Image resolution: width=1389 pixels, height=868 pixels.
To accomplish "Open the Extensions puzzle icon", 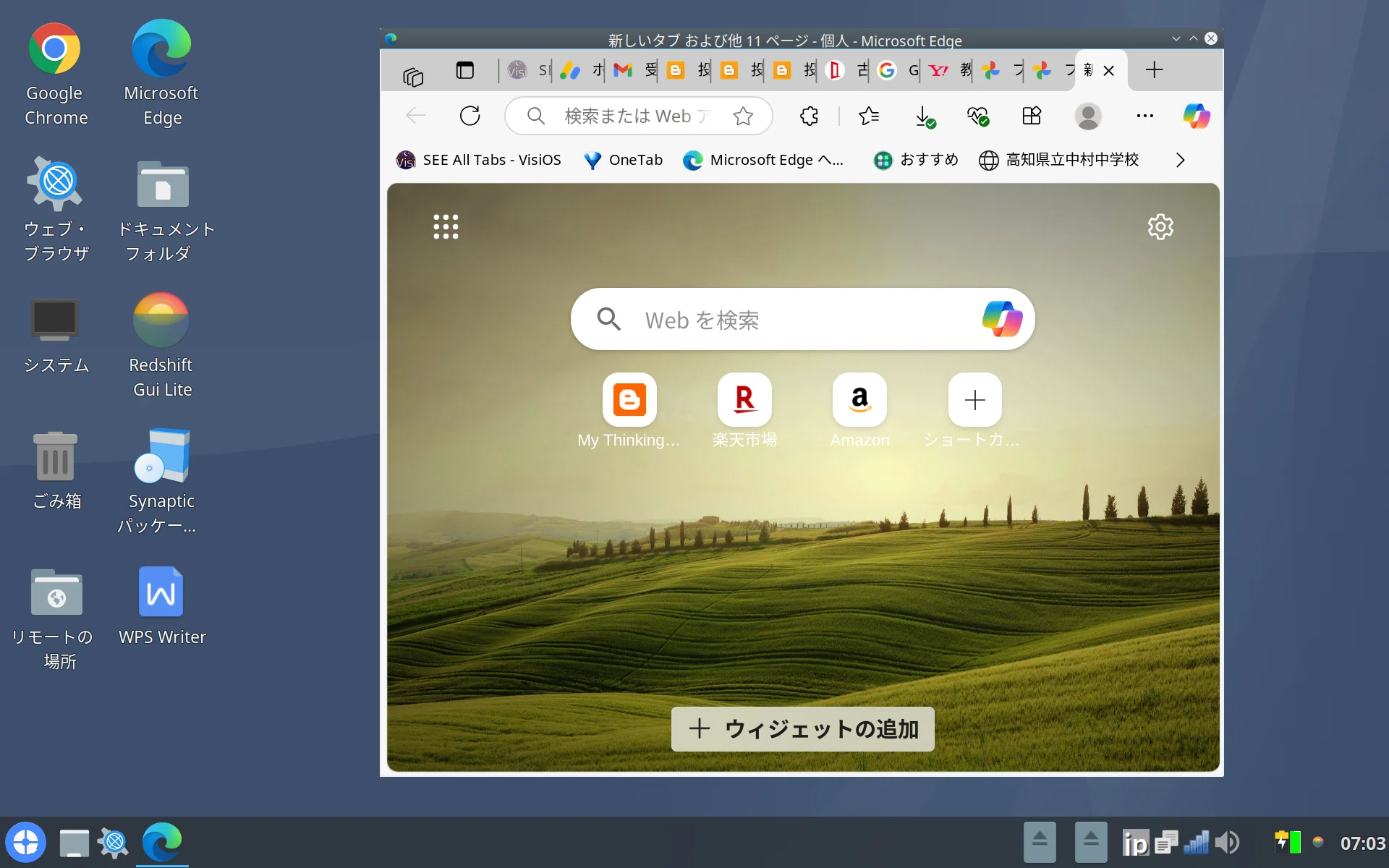I will click(809, 116).
